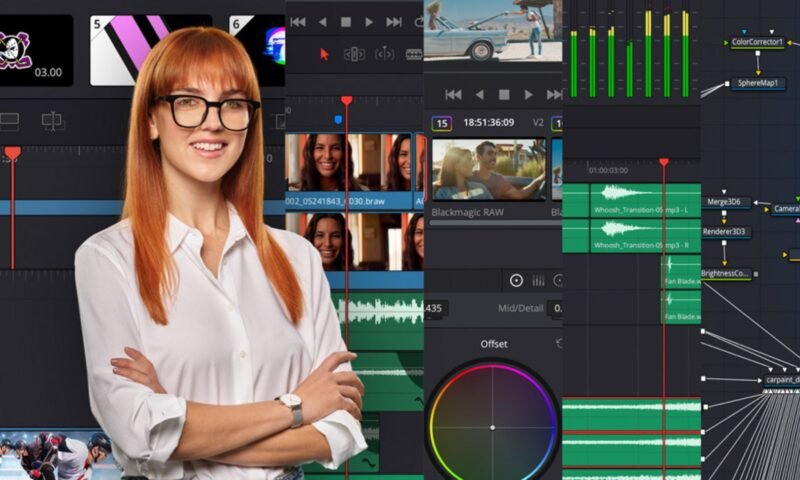The height and width of the screenshot is (480, 800).
Task: Play forward under the car viewer
Action: click(529, 95)
